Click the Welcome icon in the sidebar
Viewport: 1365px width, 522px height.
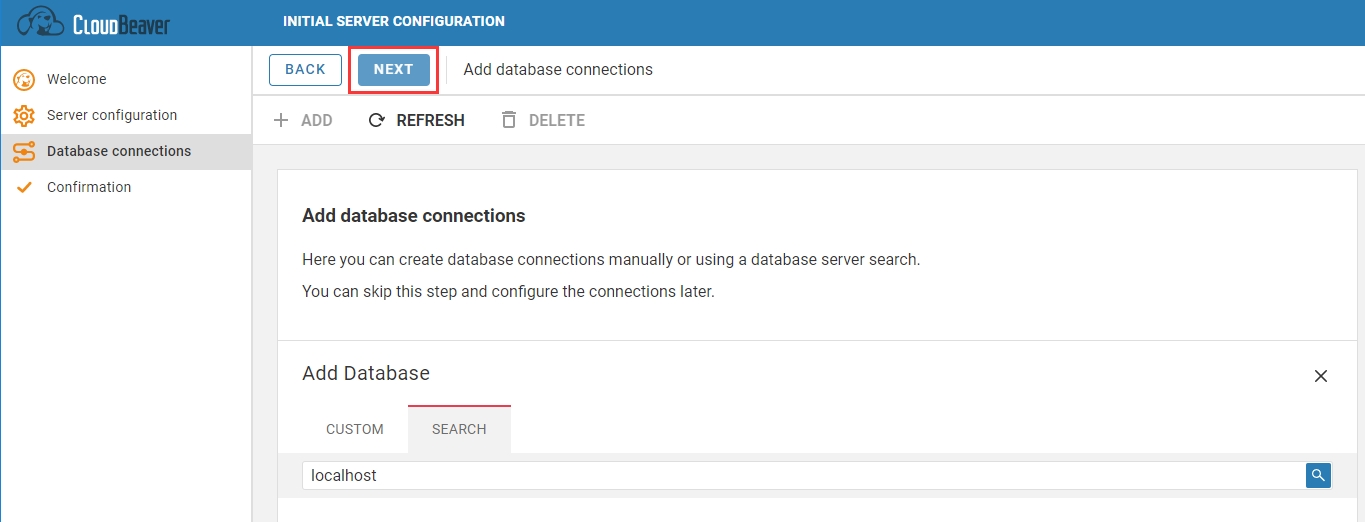pyautogui.click(x=24, y=80)
